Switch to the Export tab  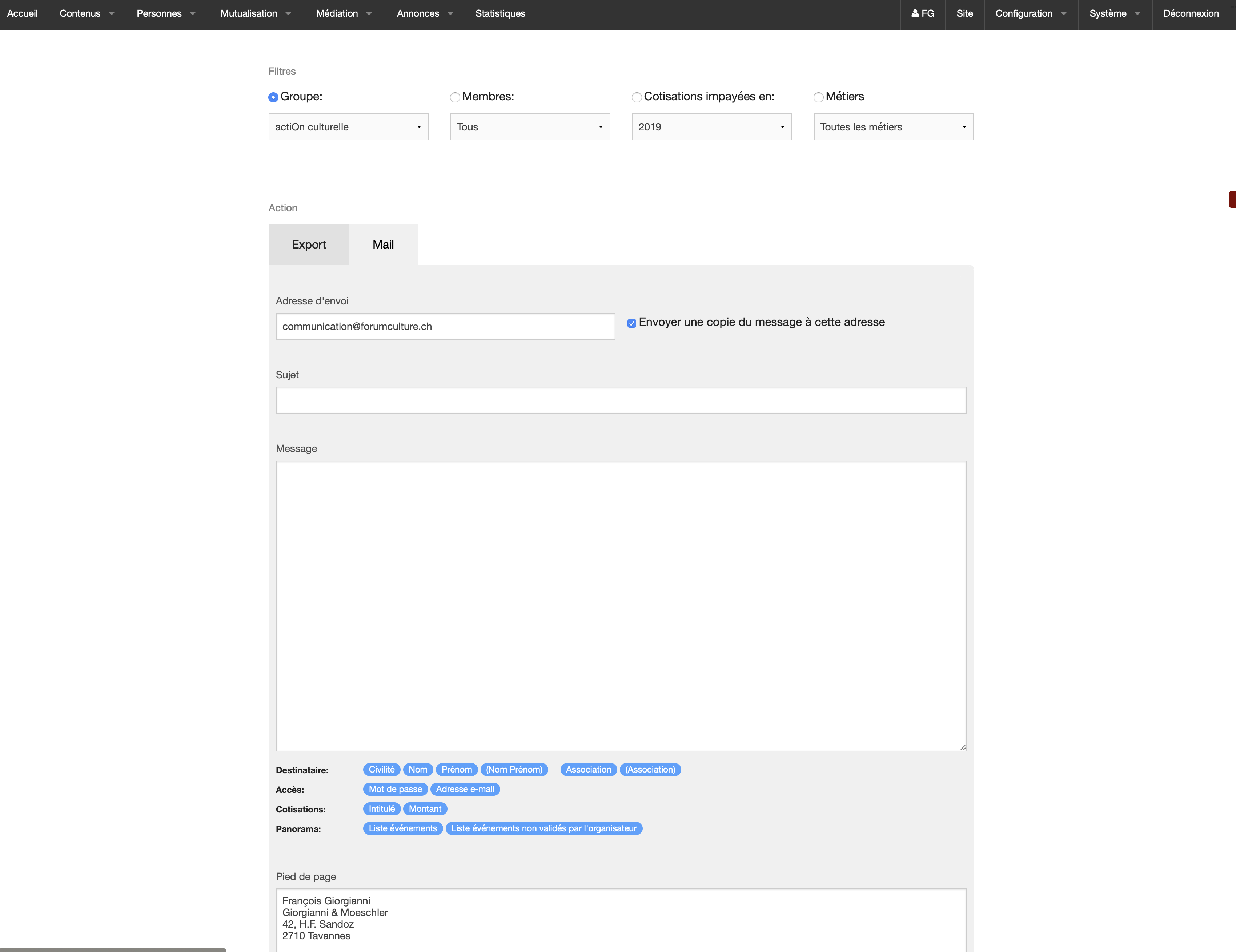[308, 245]
